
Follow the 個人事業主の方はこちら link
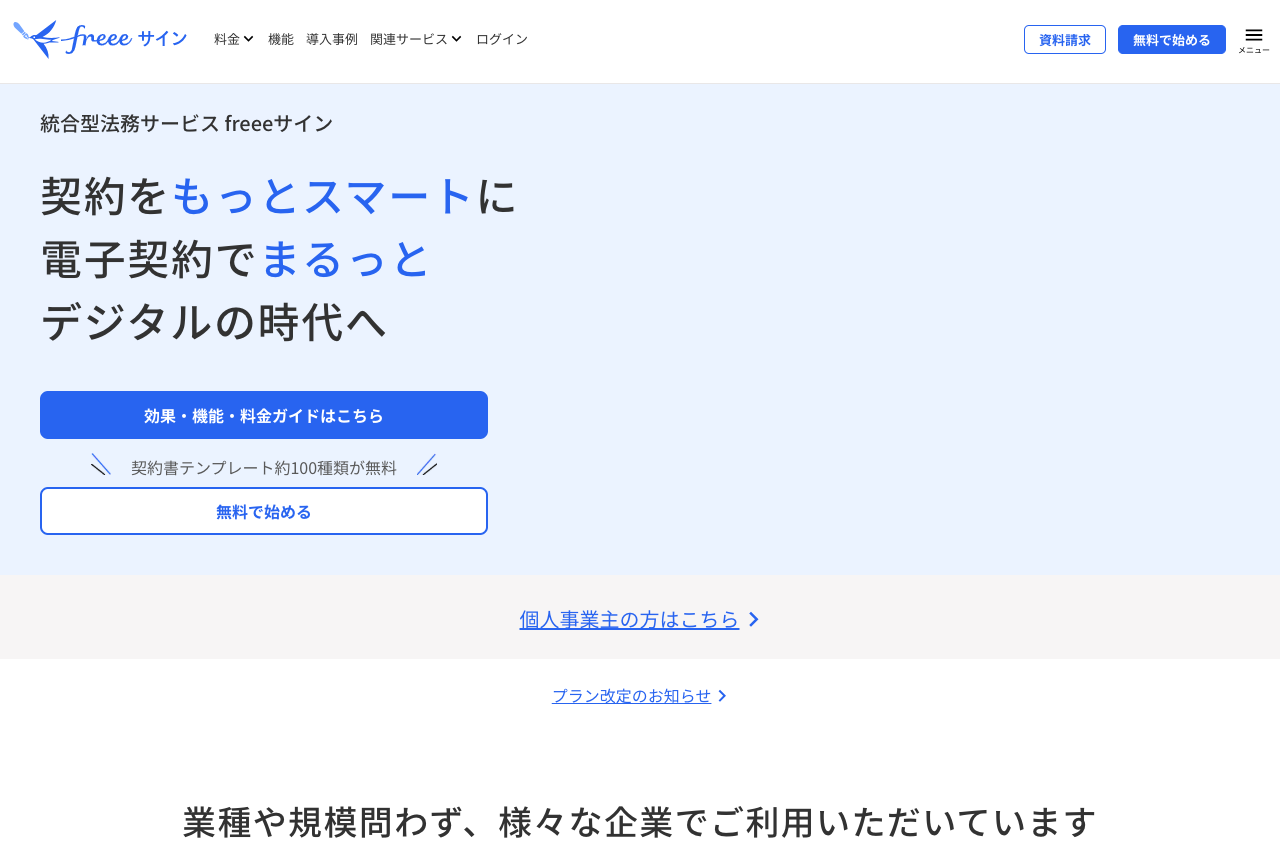(x=629, y=619)
